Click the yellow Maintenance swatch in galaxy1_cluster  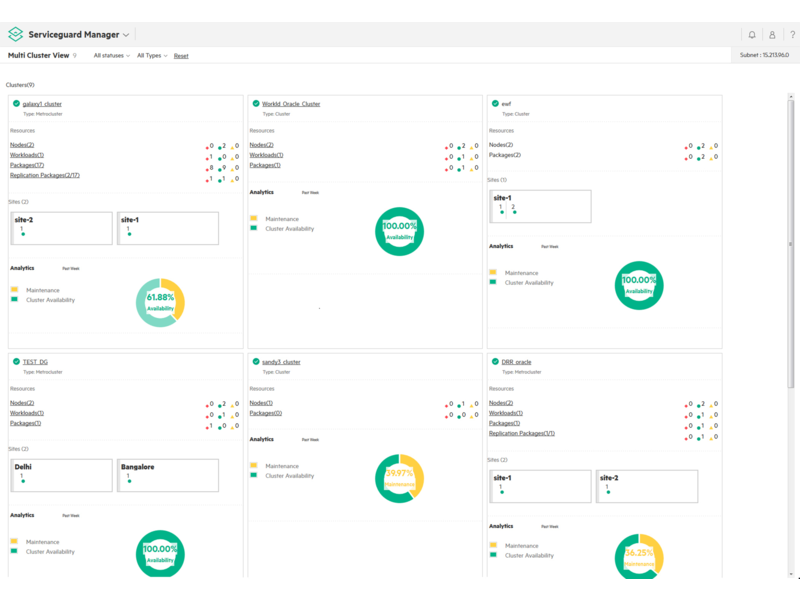(x=14, y=290)
